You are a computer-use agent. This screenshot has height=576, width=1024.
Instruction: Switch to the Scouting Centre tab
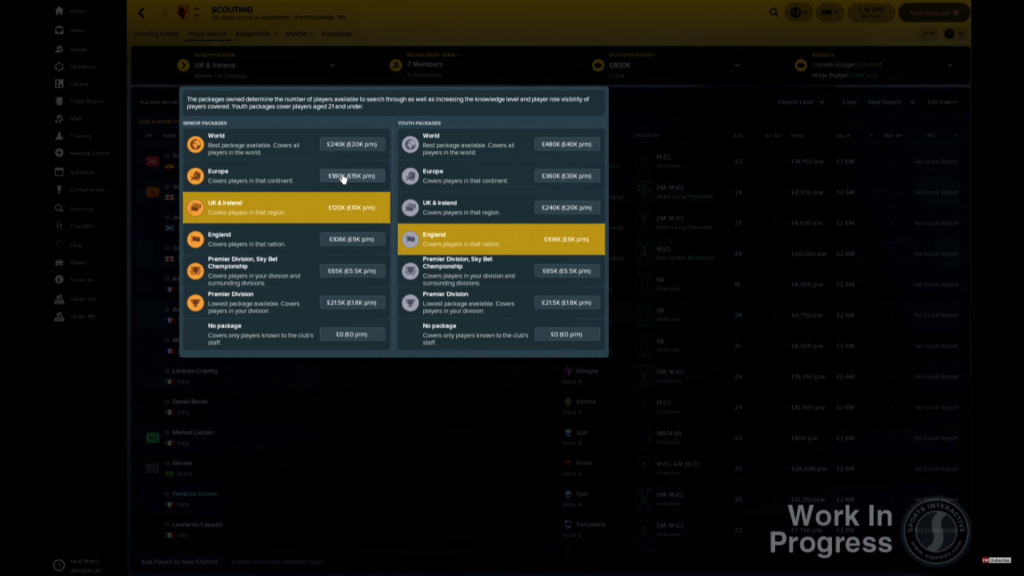click(156, 34)
